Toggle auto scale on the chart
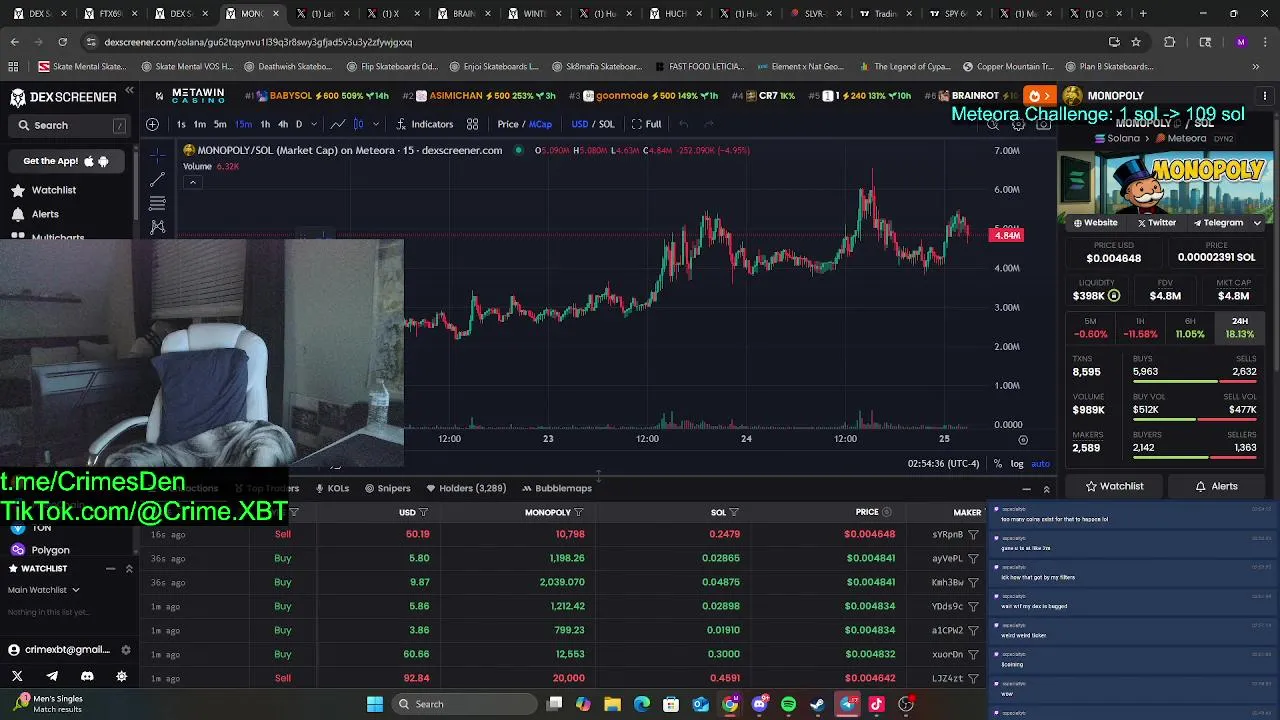Image resolution: width=1280 pixels, height=720 pixels. 1040,464
